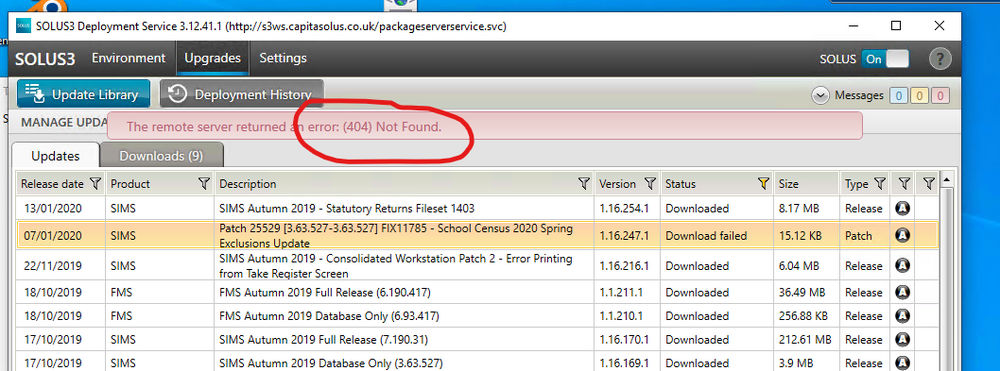Click the yellow warning messages counter
Image resolution: width=1000 pixels, height=371 pixels.
click(920, 96)
